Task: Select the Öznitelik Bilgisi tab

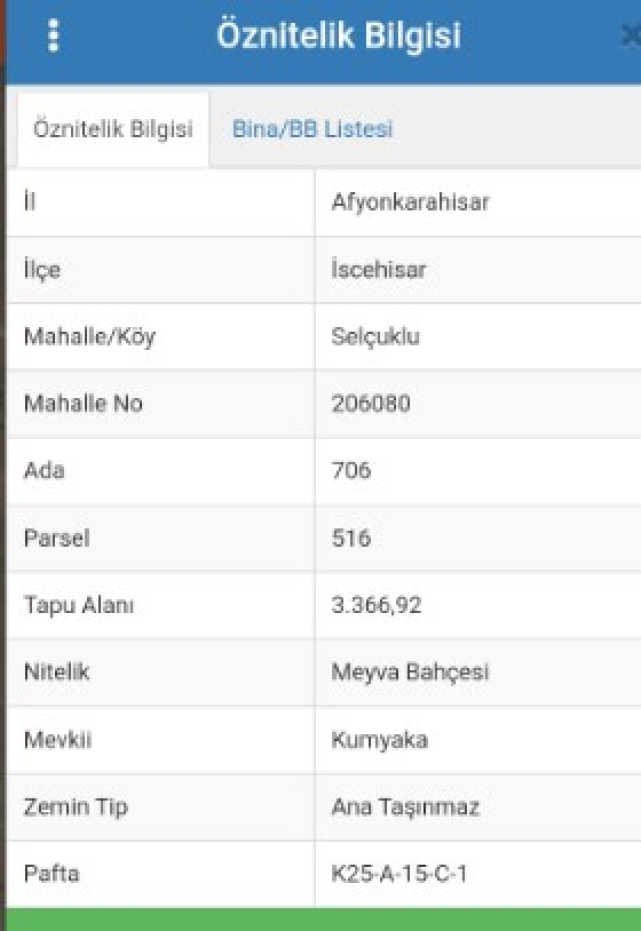Action: [113, 129]
